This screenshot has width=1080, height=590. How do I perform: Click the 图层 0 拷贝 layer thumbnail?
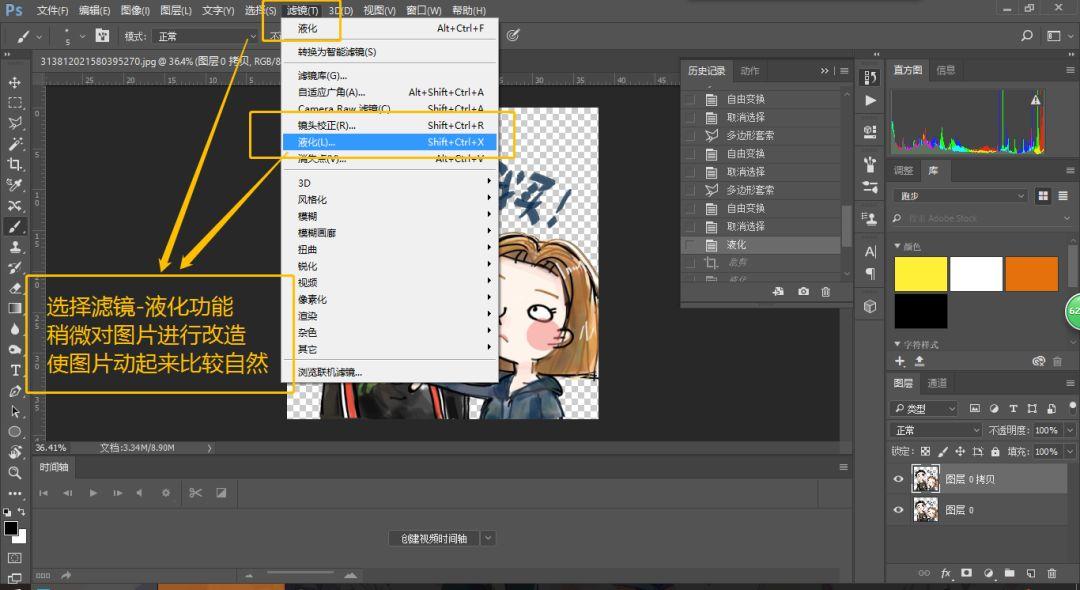coord(925,479)
